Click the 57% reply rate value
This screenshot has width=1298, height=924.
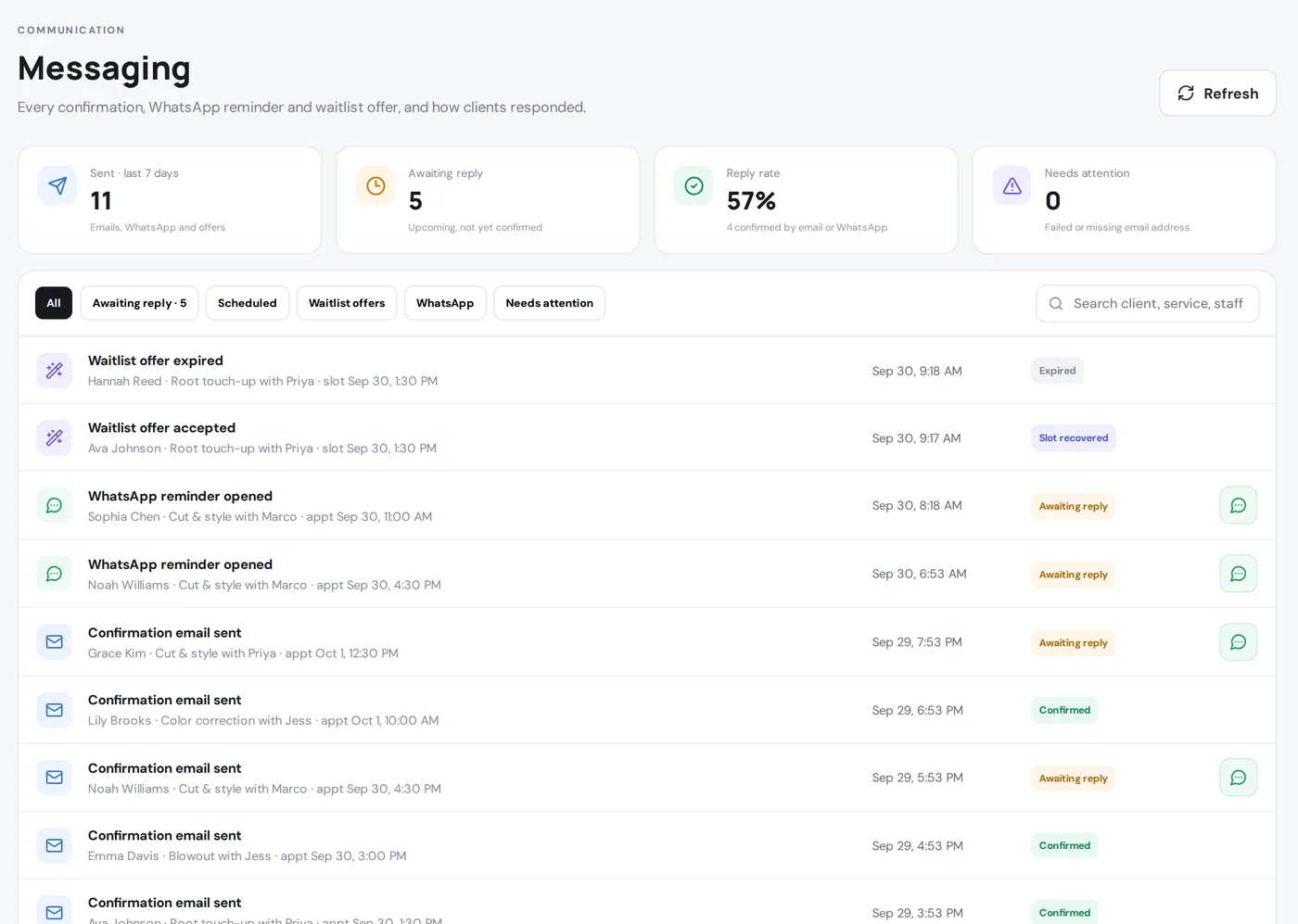pyautogui.click(x=752, y=200)
